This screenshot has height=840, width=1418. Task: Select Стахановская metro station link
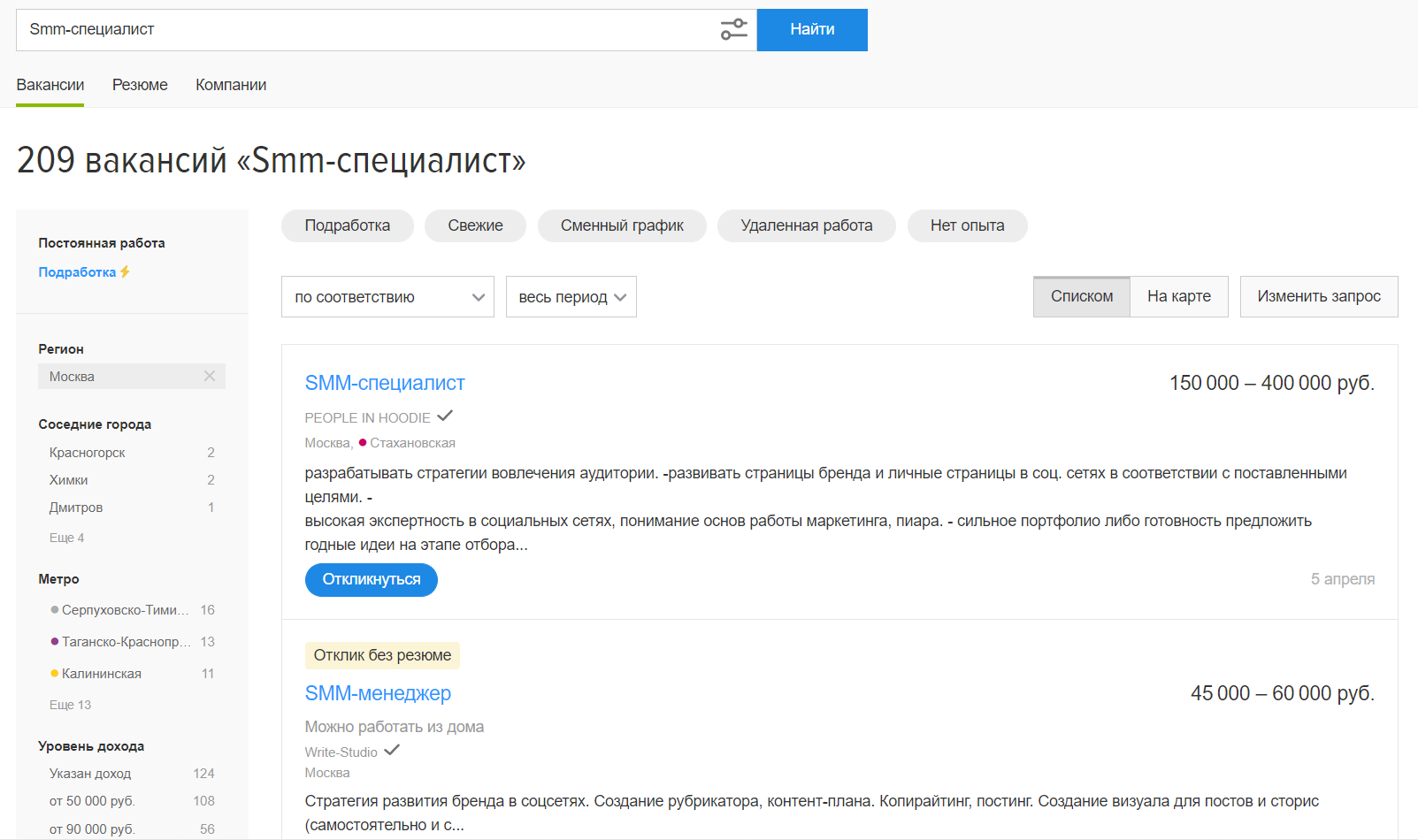pos(412,443)
